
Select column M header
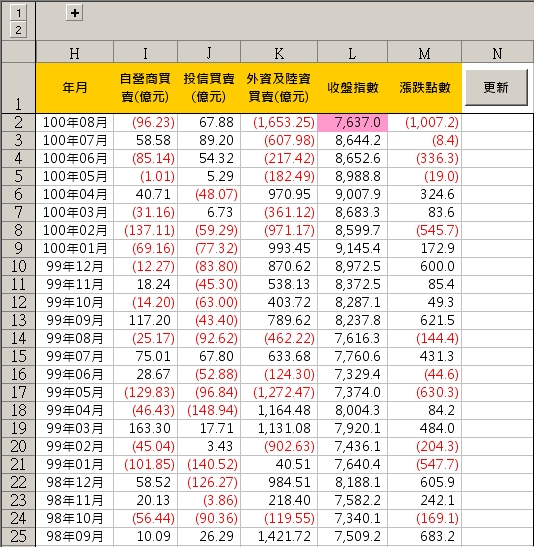424,52
